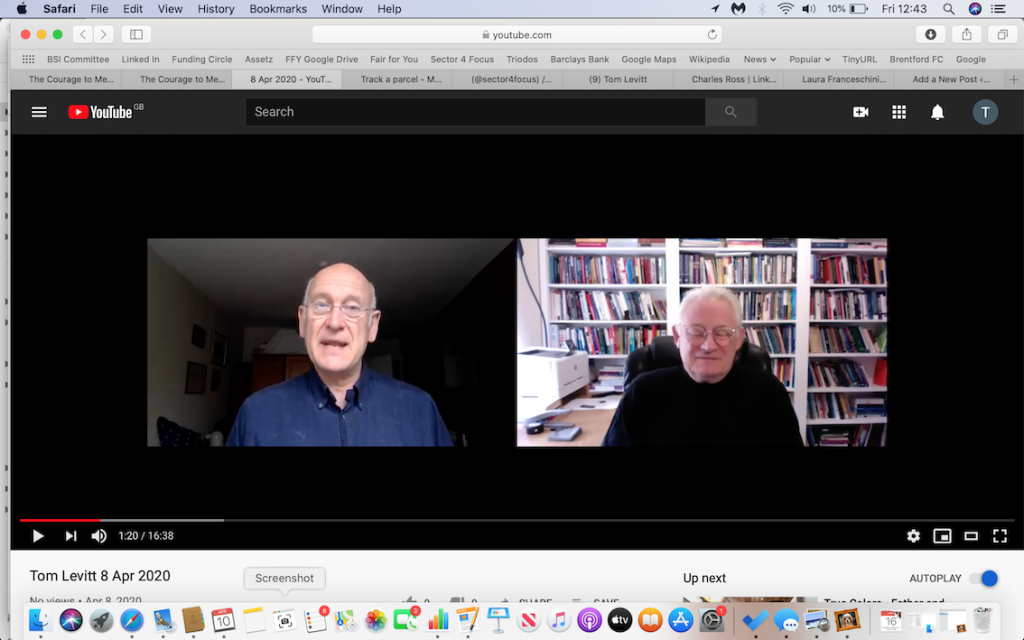Show the Safari sidebar
The height and width of the screenshot is (640, 1024).
point(136,35)
